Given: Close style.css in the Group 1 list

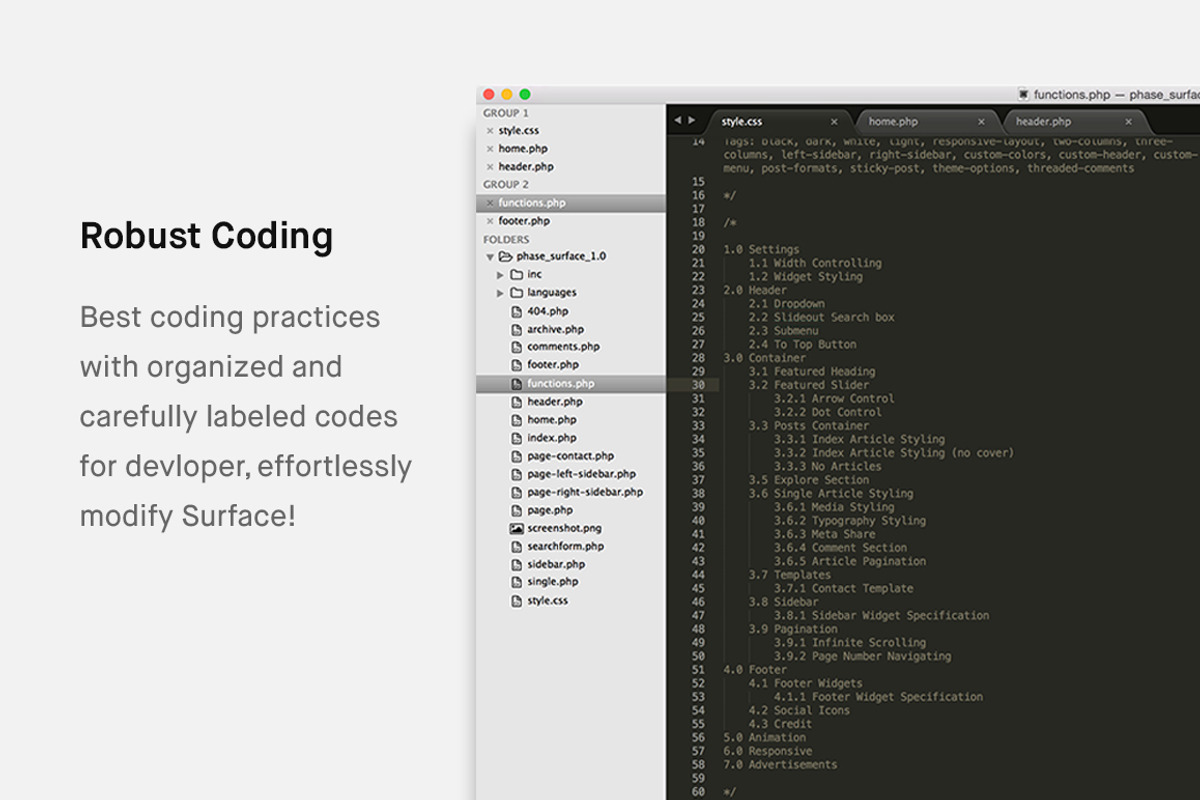Looking at the screenshot, I should click(489, 131).
